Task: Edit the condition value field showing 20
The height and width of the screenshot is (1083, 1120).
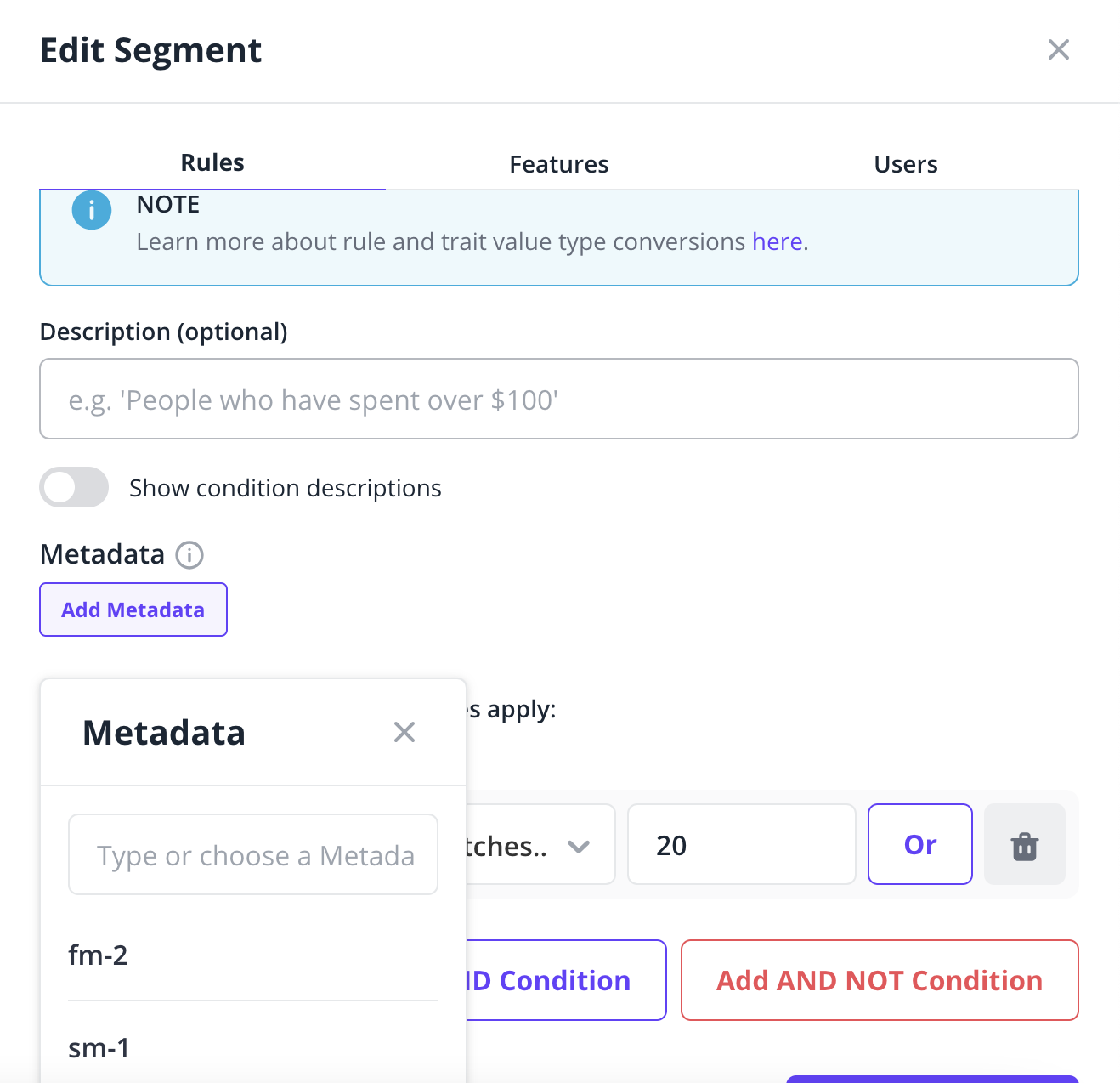Action: [x=741, y=844]
